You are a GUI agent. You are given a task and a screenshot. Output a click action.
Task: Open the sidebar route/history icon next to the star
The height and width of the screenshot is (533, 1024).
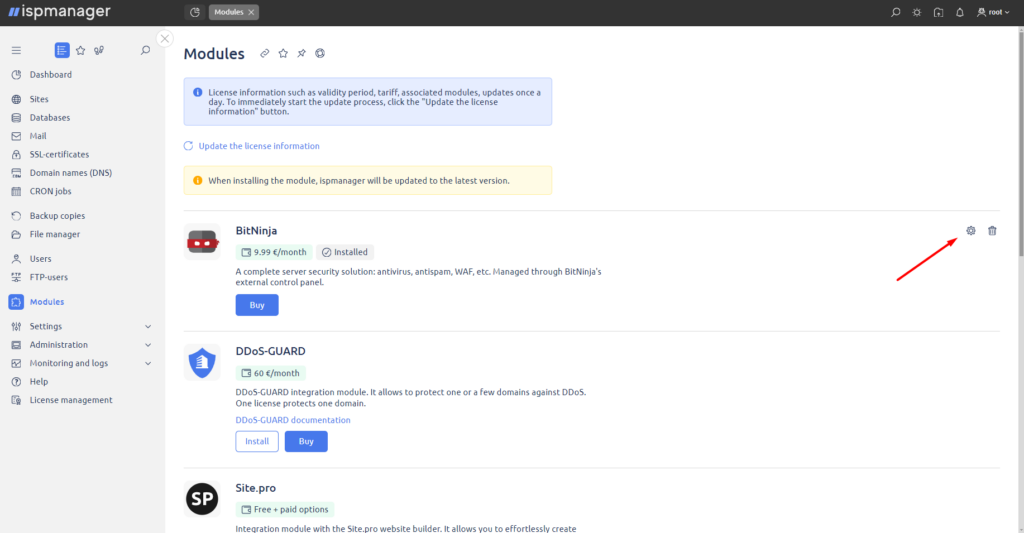click(x=99, y=50)
